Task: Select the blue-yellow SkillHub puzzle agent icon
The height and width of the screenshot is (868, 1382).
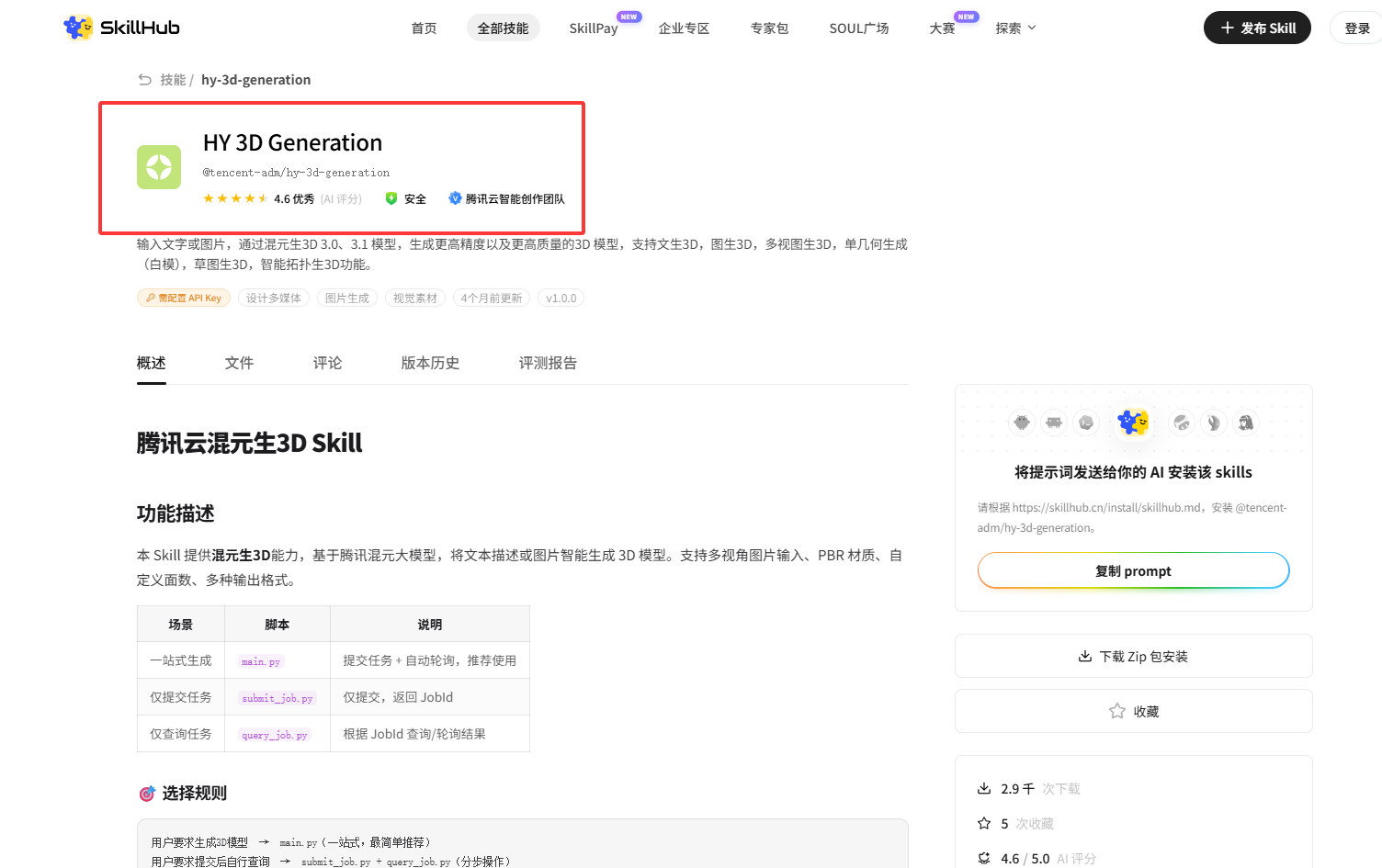Action: tap(1133, 423)
